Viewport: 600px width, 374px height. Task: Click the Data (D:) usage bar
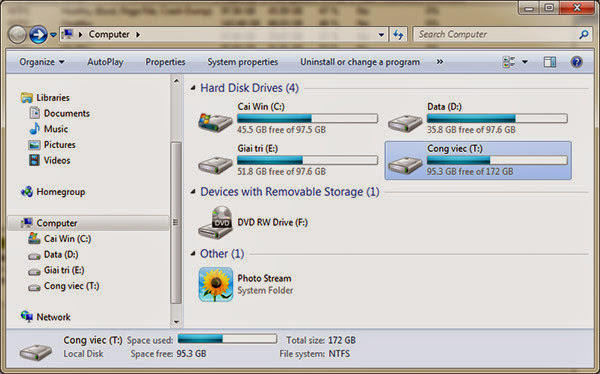pyautogui.click(x=497, y=118)
